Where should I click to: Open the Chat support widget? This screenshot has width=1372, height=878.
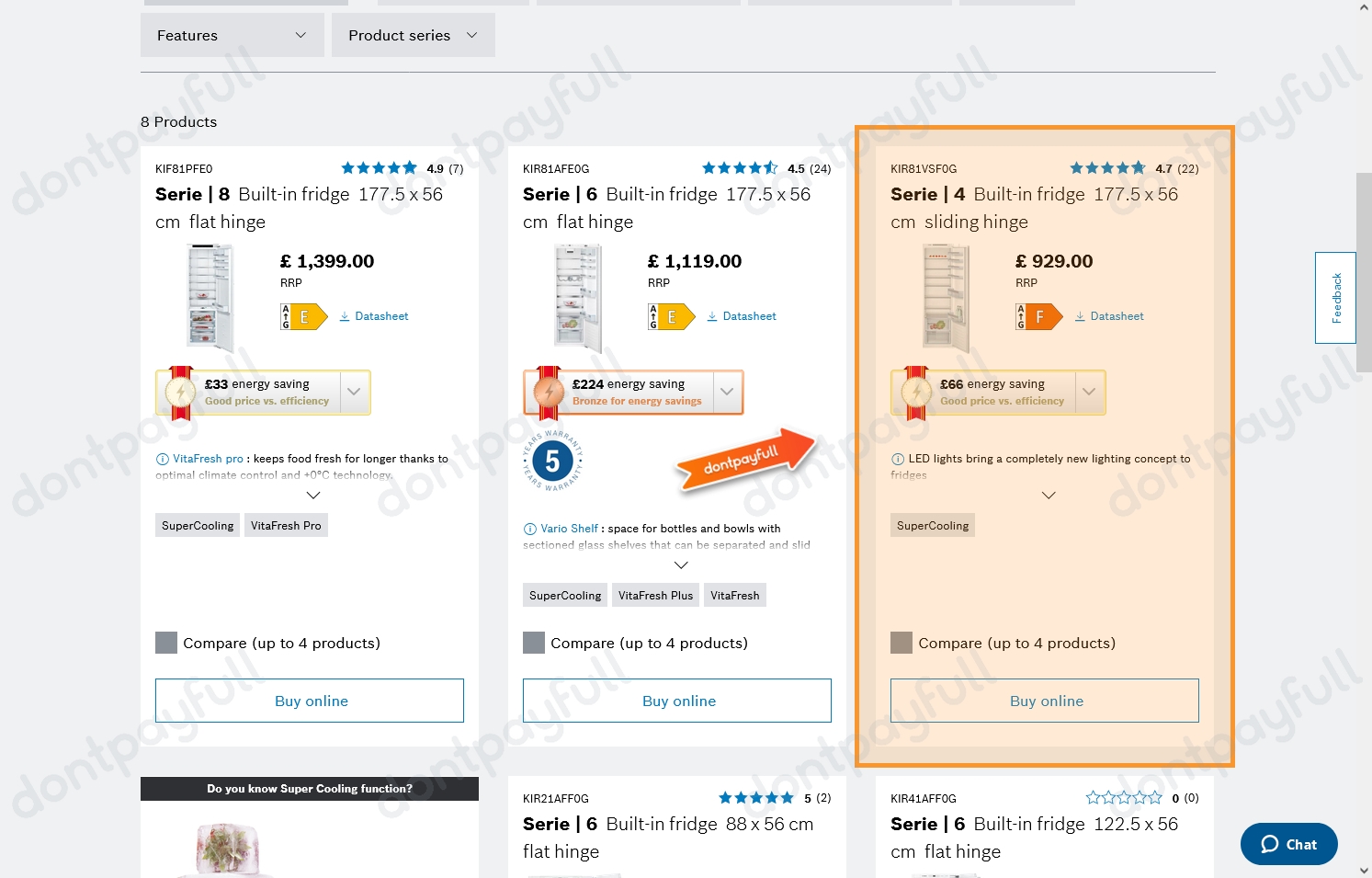click(1289, 844)
